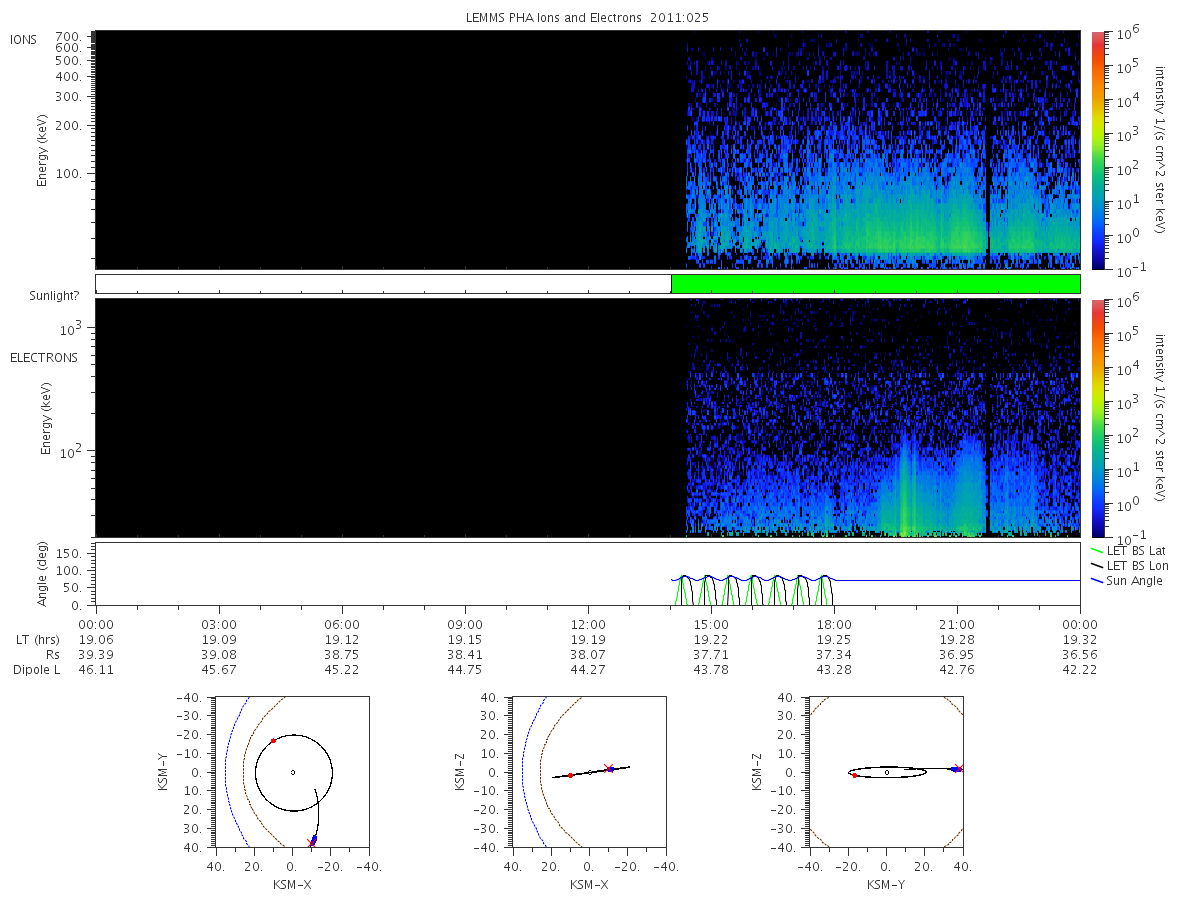The image size is (1200, 900).
Task: Click the ions spectrogram data region
Action: (x=588, y=149)
